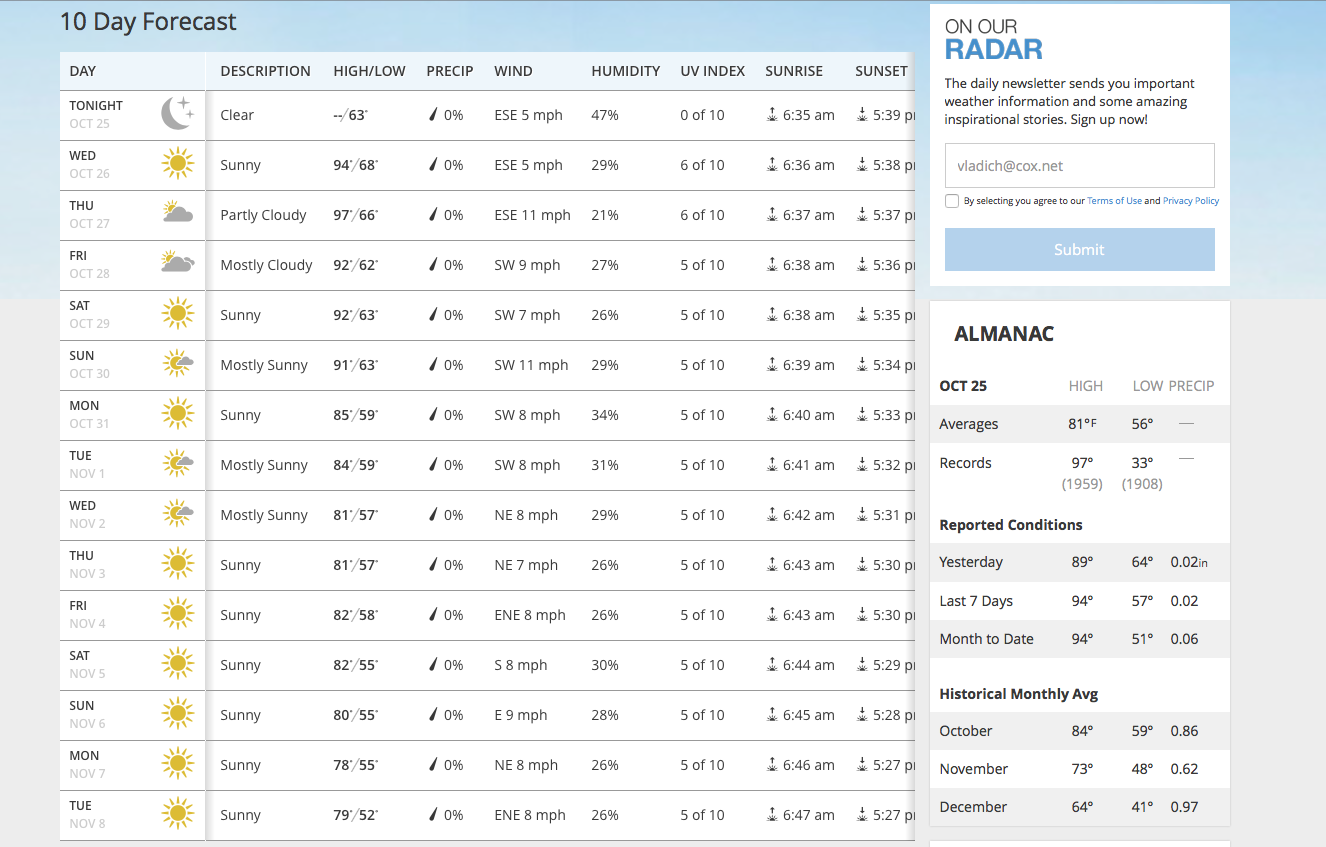Screen dimensions: 1326x847
Task: Click the 97/66 high/low temperature
Action: (x=355, y=215)
